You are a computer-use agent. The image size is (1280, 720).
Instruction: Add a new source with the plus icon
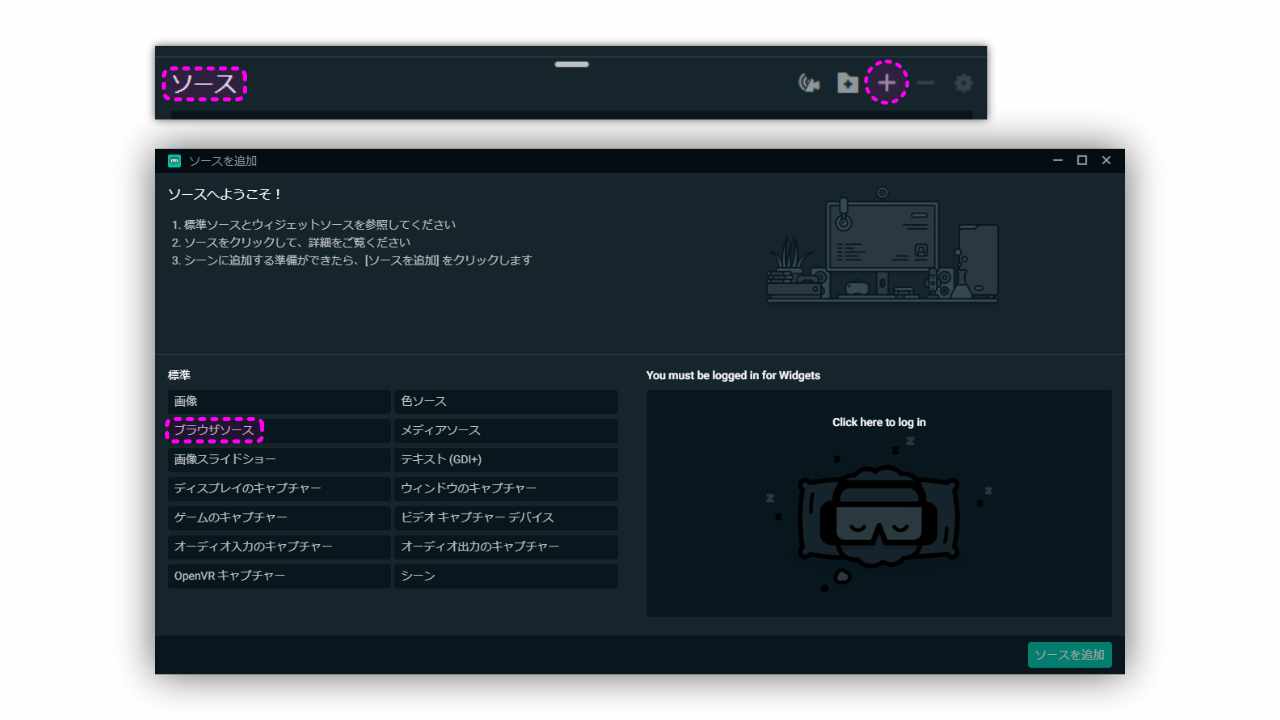click(888, 84)
